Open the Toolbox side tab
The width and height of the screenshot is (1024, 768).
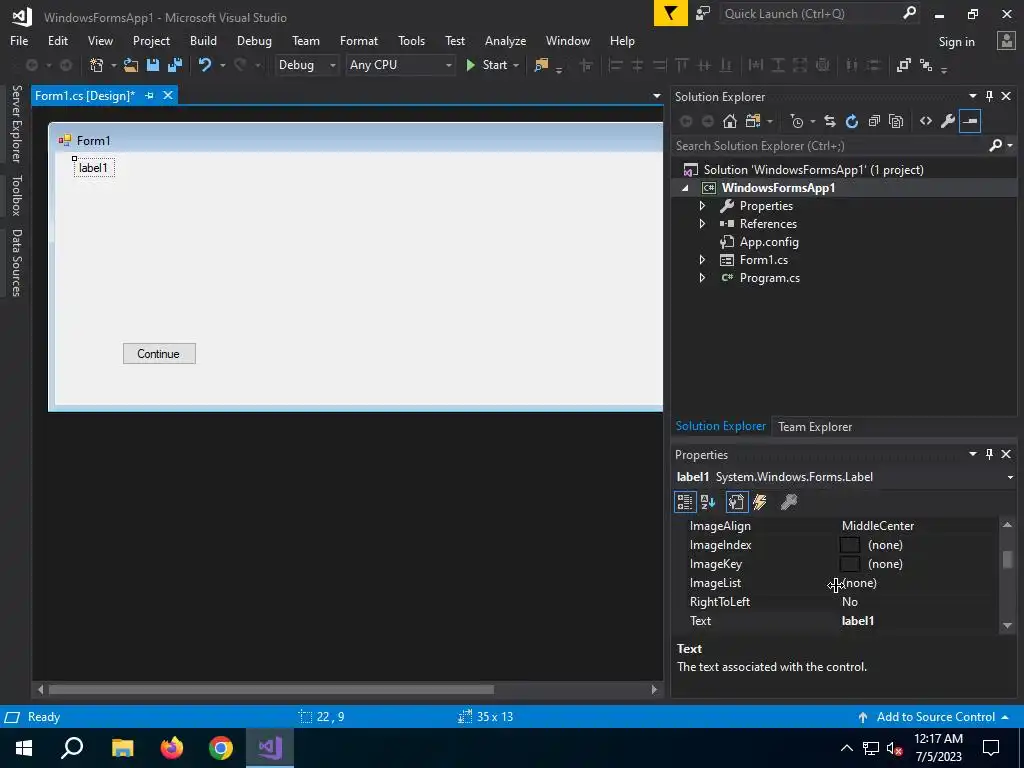pos(16,195)
